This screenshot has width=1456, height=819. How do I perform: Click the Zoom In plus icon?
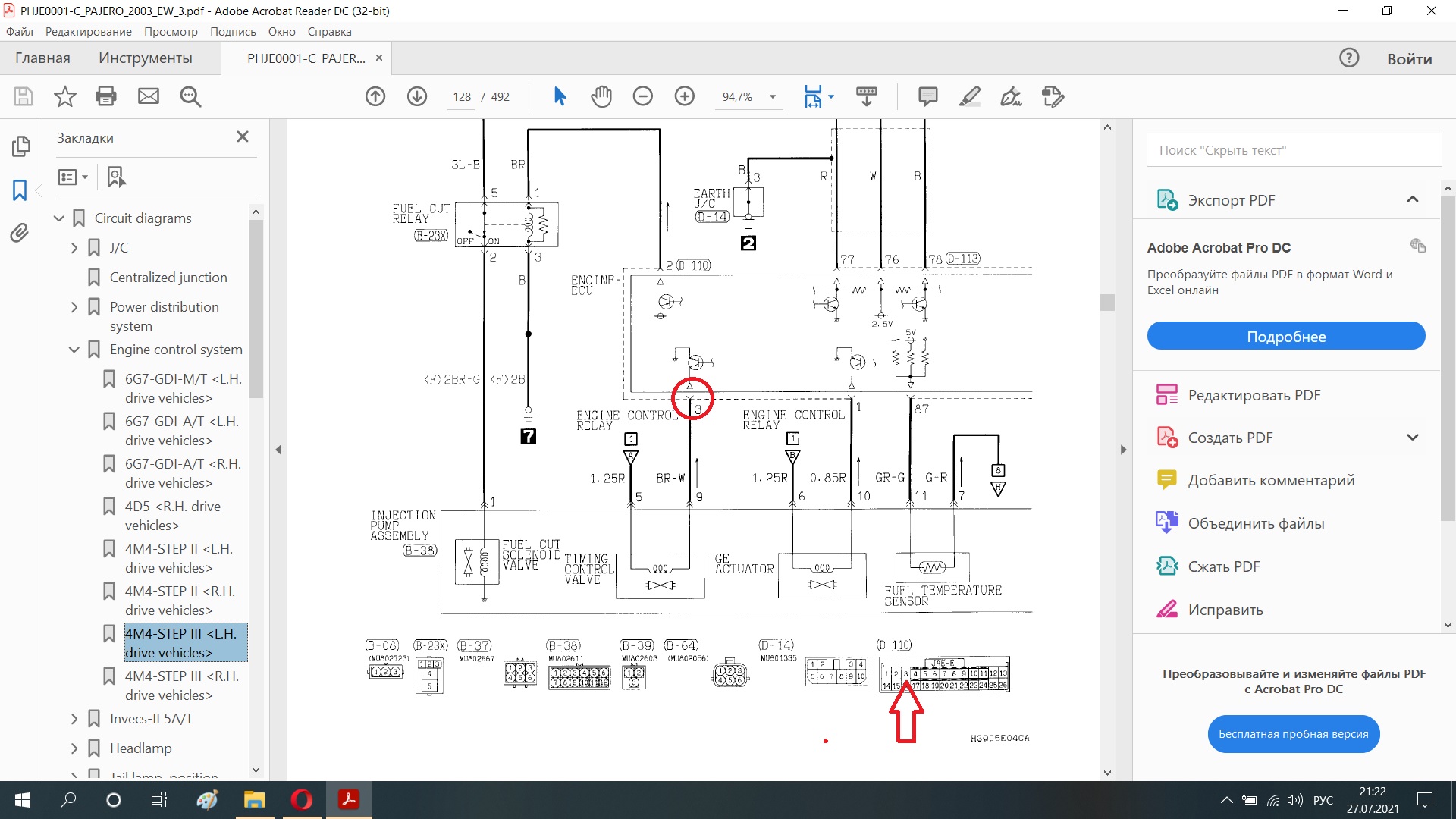[684, 96]
